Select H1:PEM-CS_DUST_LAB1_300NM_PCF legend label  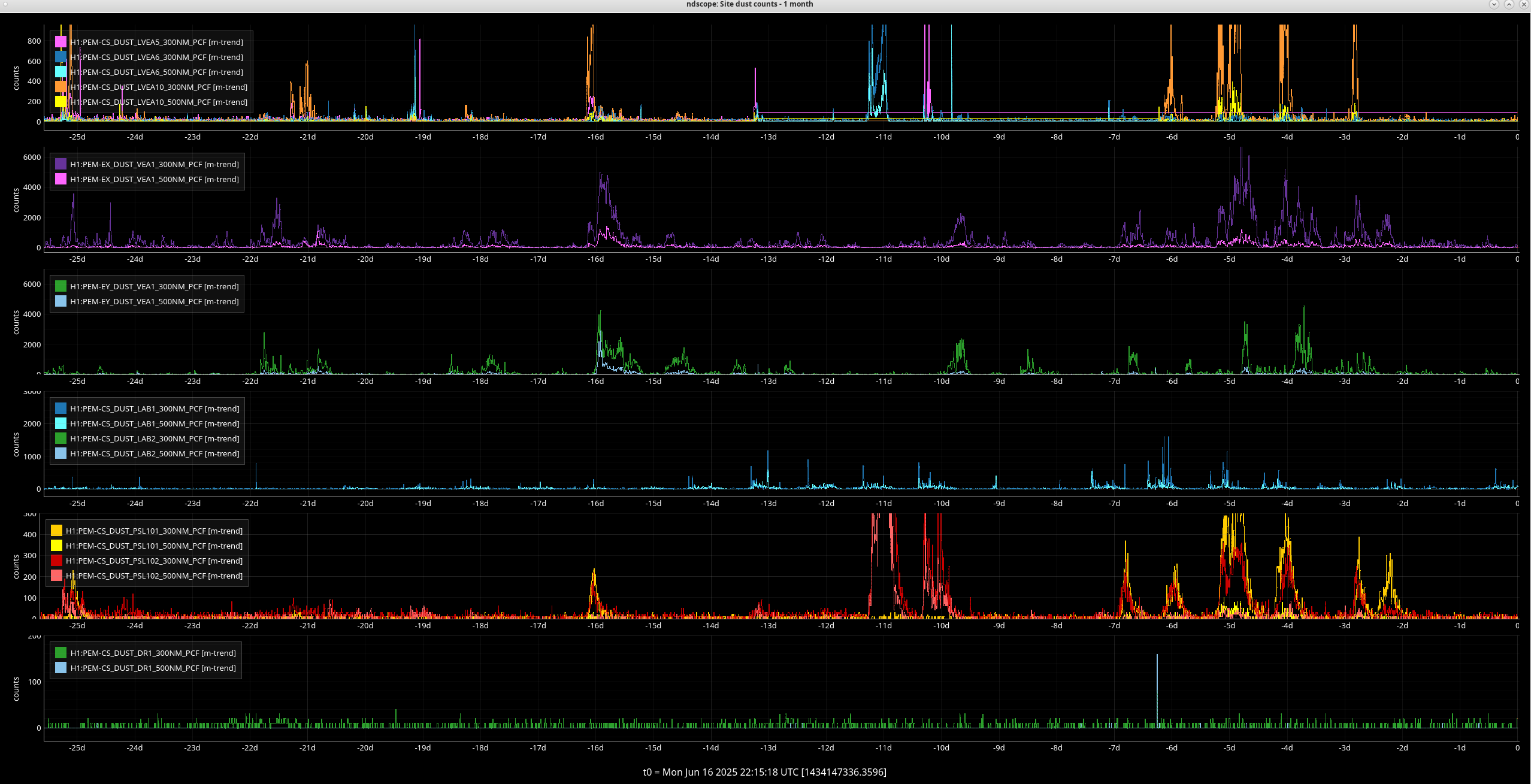click(x=155, y=409)
